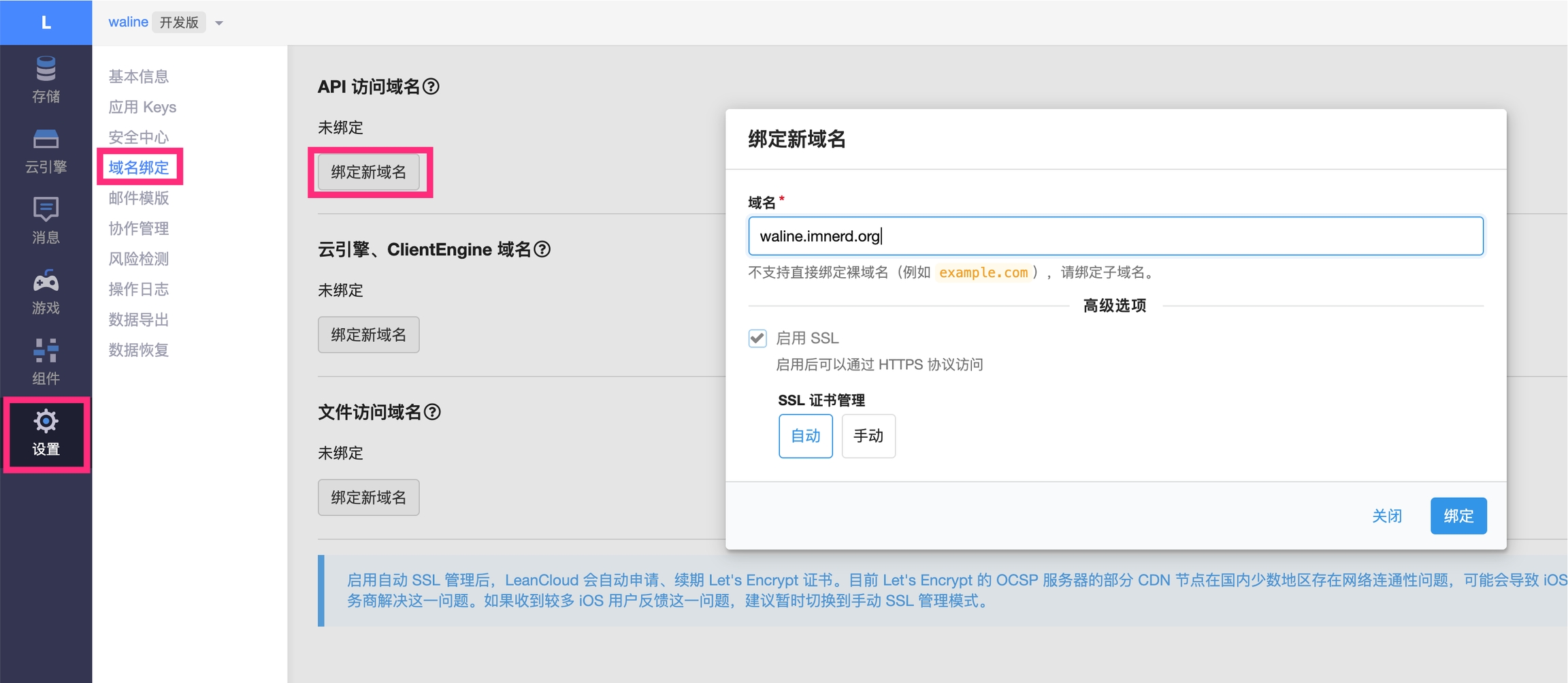Expand the waline app switcher dropdown arrow
Image resolution: width=1568 pixels, height=683 pixels.
(x=219, y=23)
